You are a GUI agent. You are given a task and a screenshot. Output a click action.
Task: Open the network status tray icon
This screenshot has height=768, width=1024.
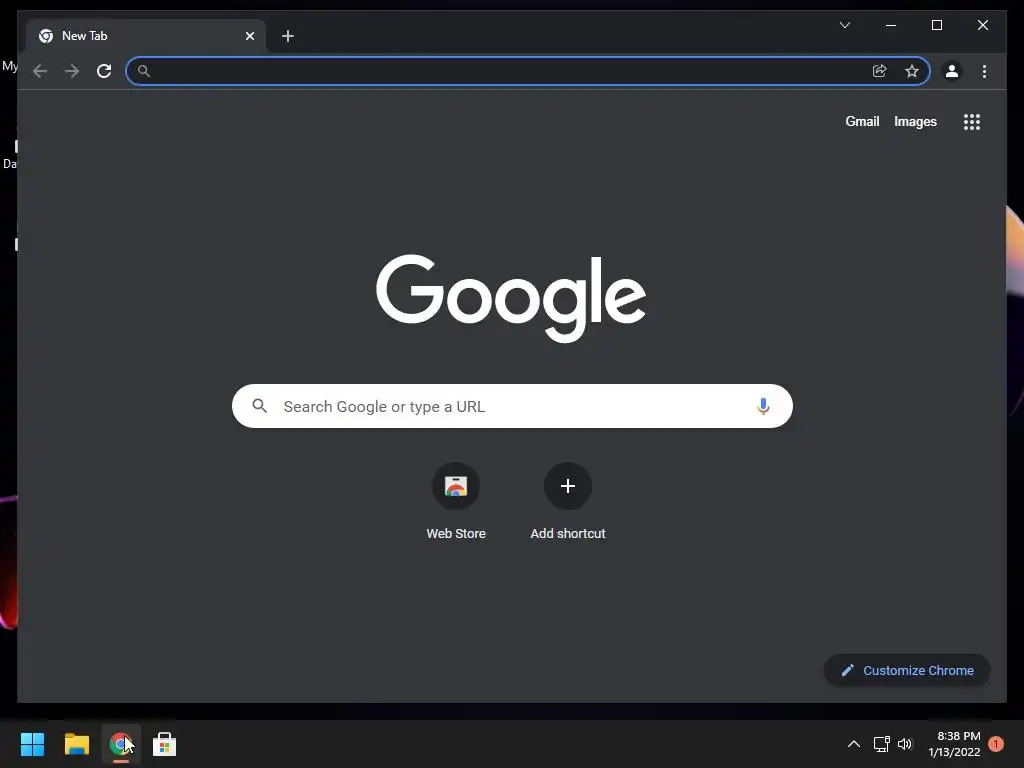882,744
